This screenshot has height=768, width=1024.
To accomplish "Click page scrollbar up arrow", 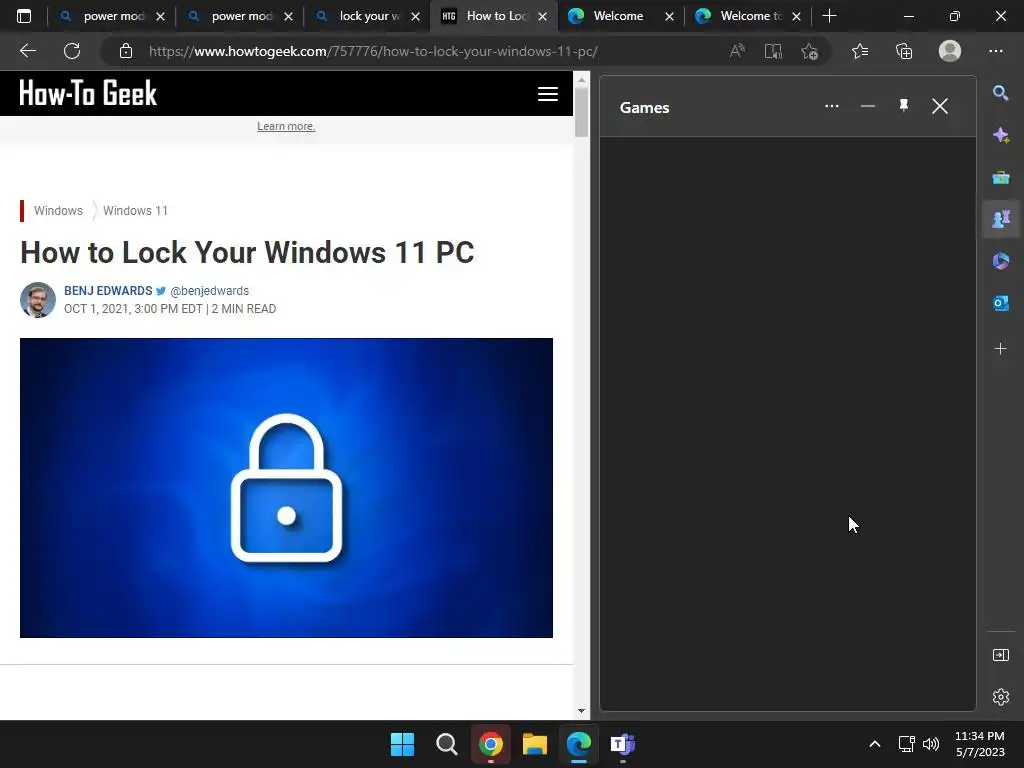I will tap(581, 80).
